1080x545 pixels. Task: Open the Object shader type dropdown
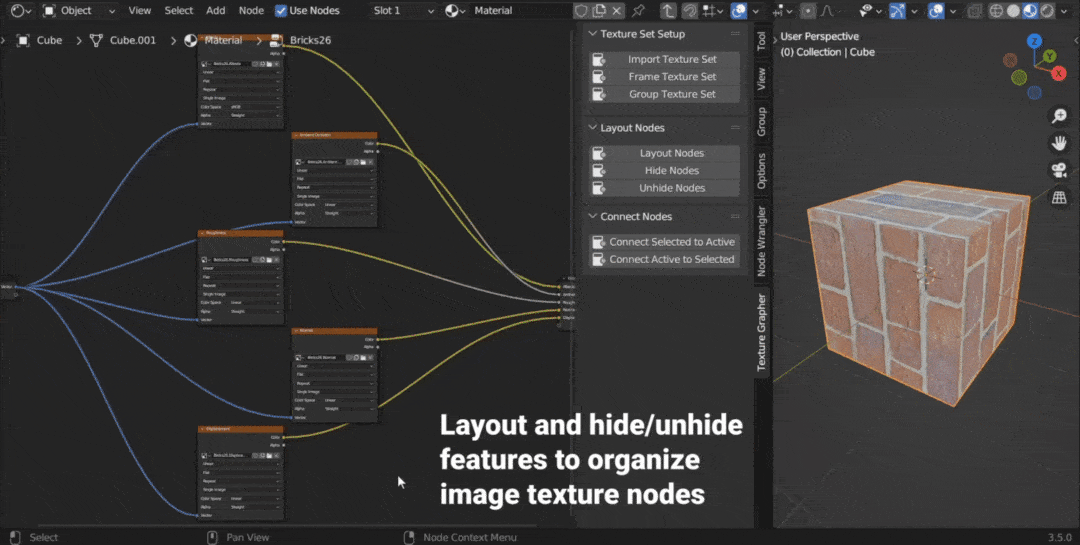[78, 10]
